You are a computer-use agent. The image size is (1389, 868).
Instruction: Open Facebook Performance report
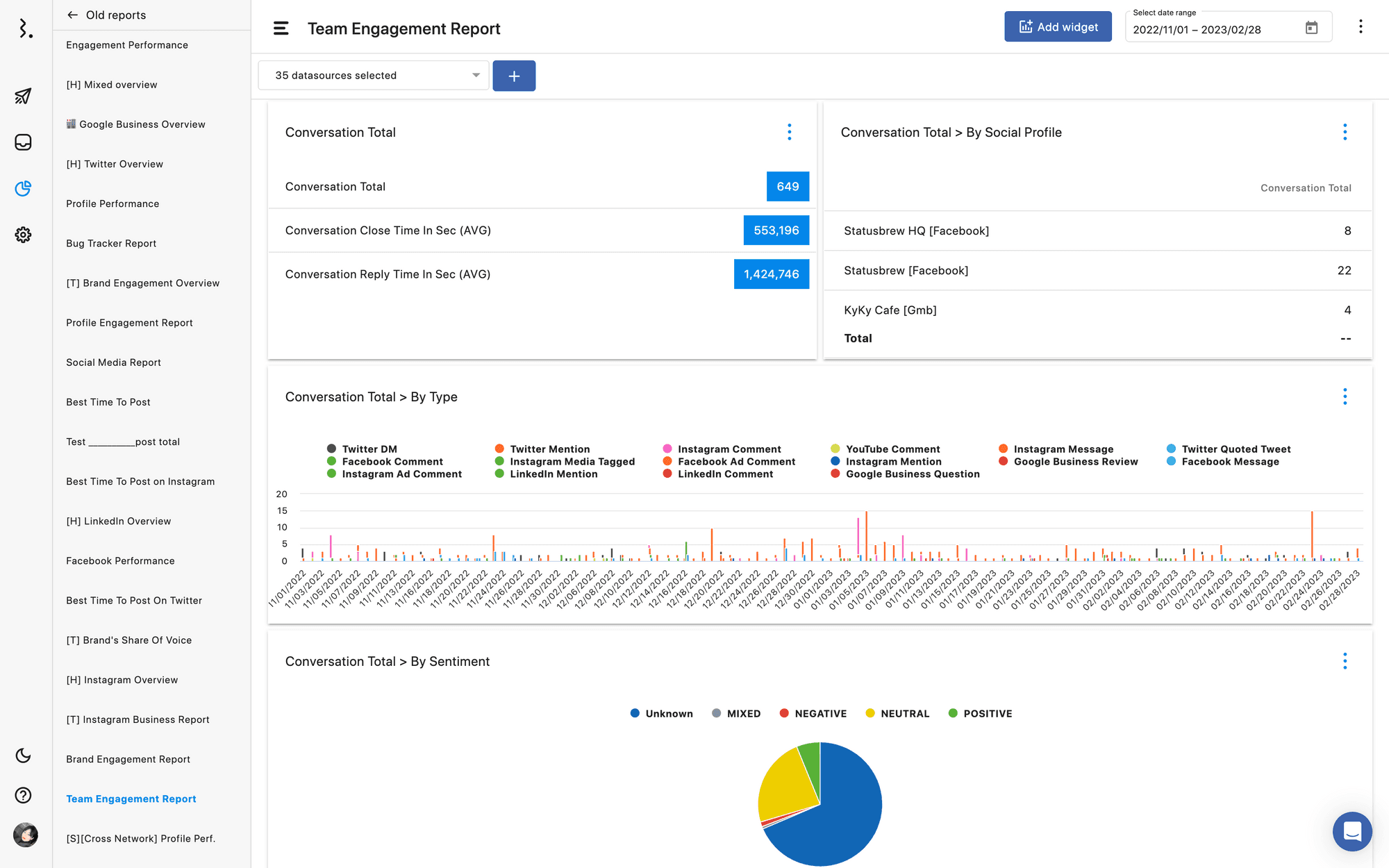point(120,561)
